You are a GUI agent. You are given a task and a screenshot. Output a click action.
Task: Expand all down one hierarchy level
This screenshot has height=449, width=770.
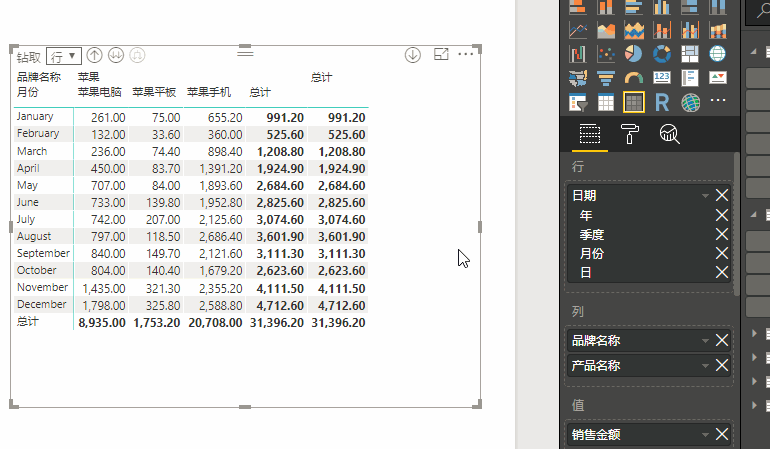click(137, 55)
